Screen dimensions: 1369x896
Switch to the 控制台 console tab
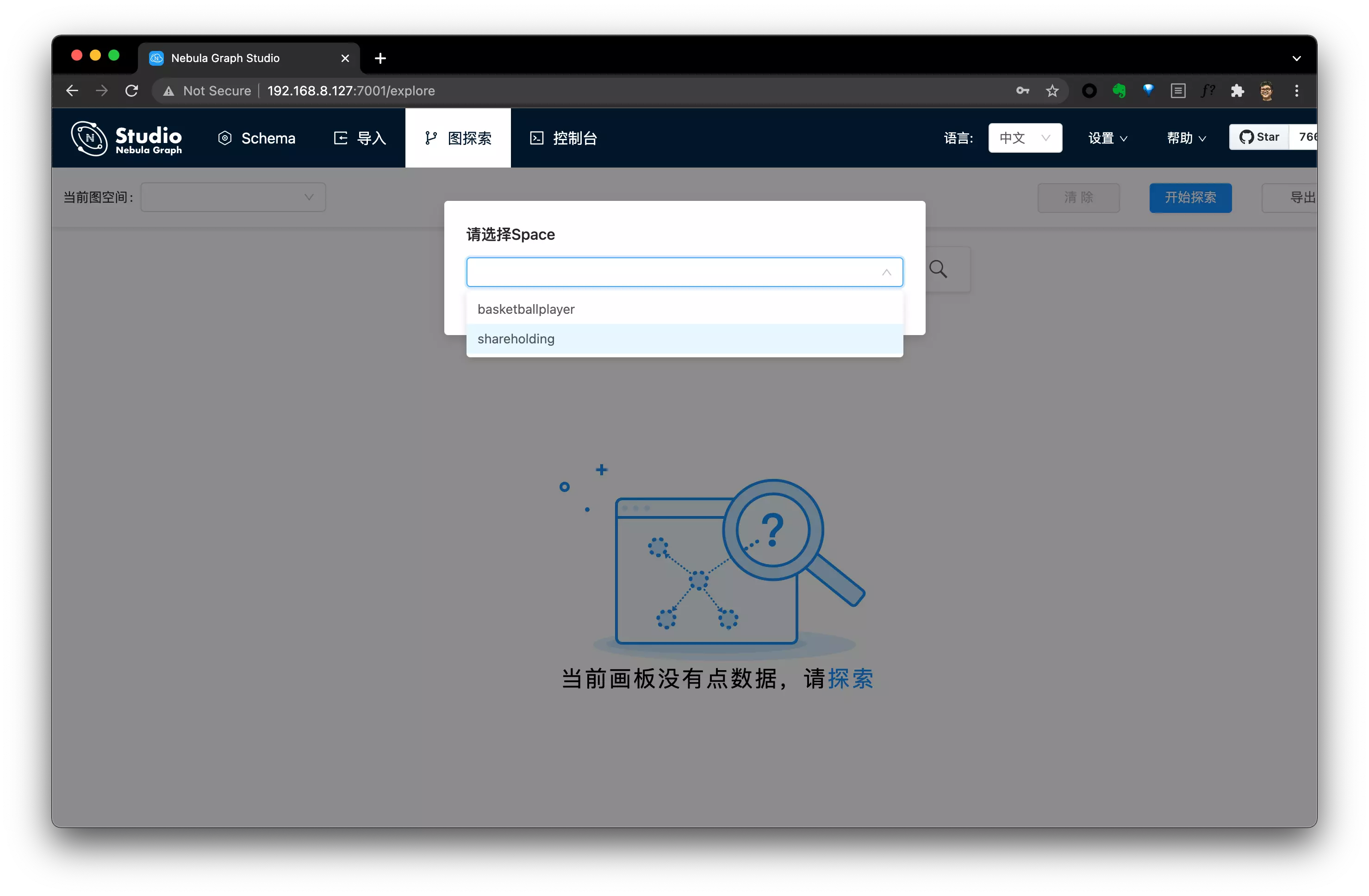tap(563, 138)
